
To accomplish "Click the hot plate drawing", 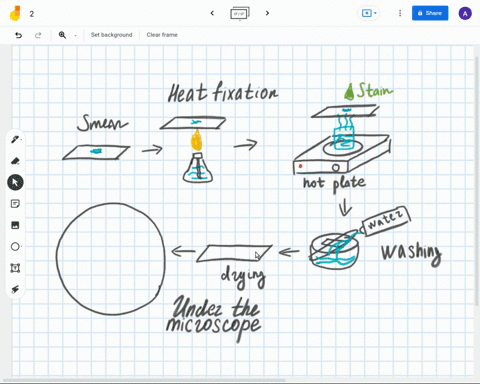I will point(341,154).
